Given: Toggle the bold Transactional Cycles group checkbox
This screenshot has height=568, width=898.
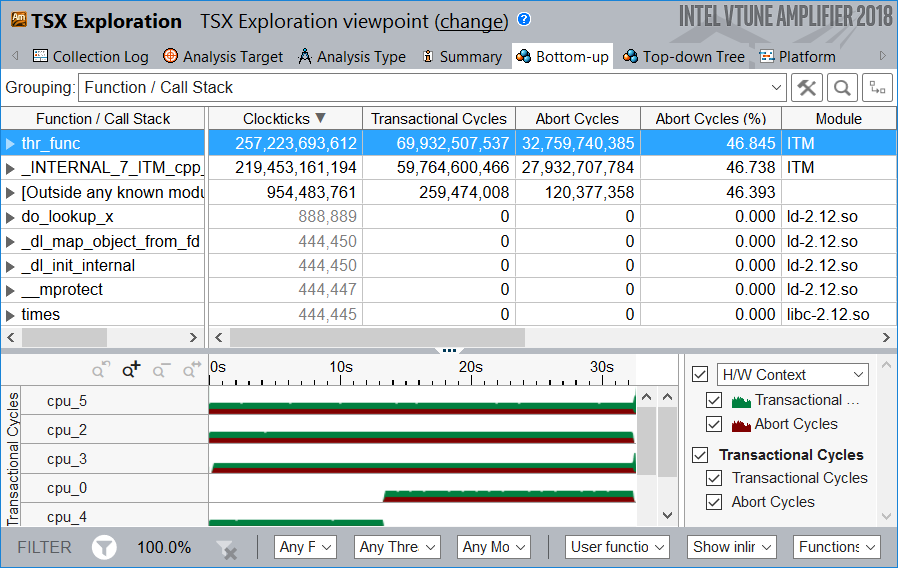Looking at the screenshot, I should pos(700,455).
